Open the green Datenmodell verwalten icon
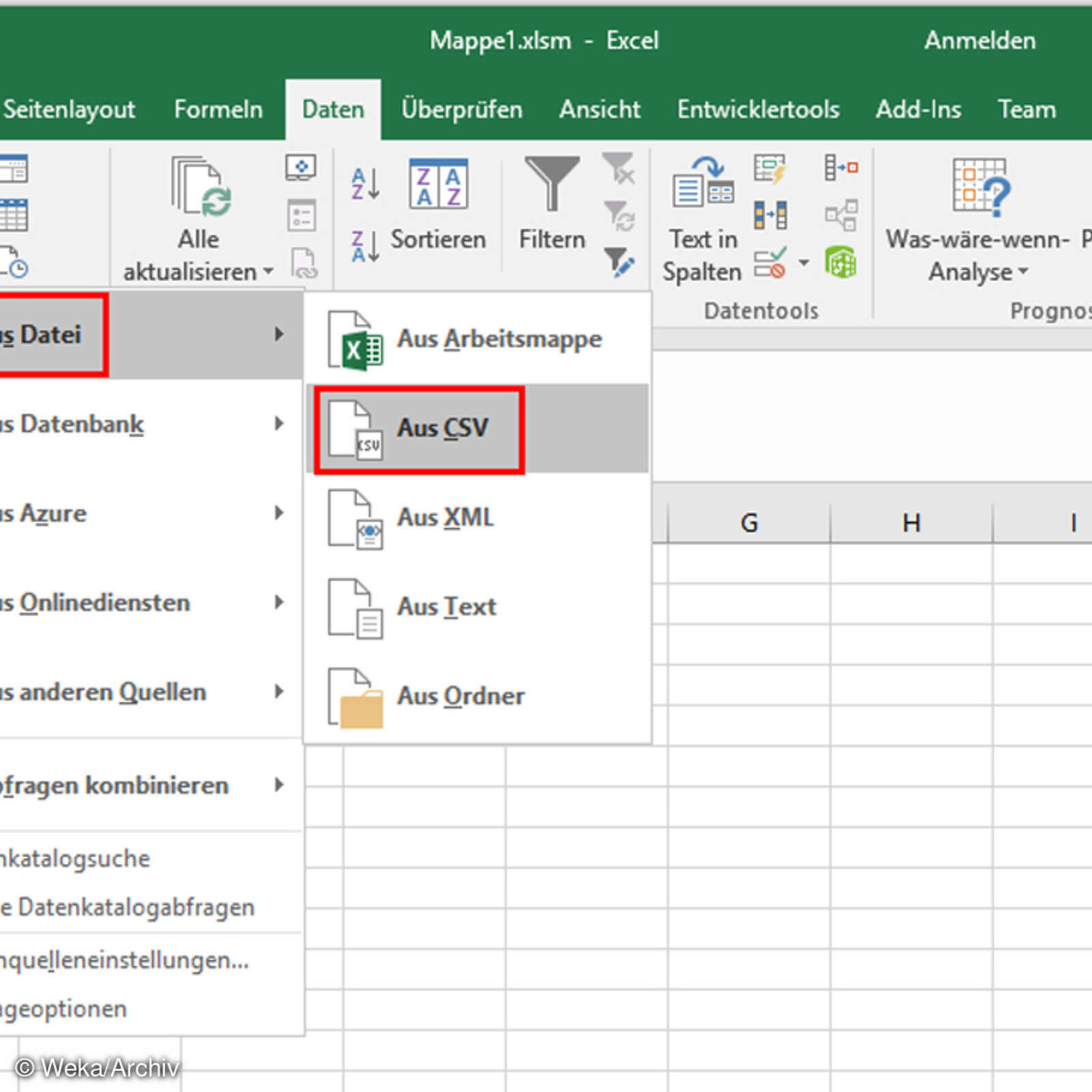Screen dimensions: 1092x1092 tap(842, 261)
